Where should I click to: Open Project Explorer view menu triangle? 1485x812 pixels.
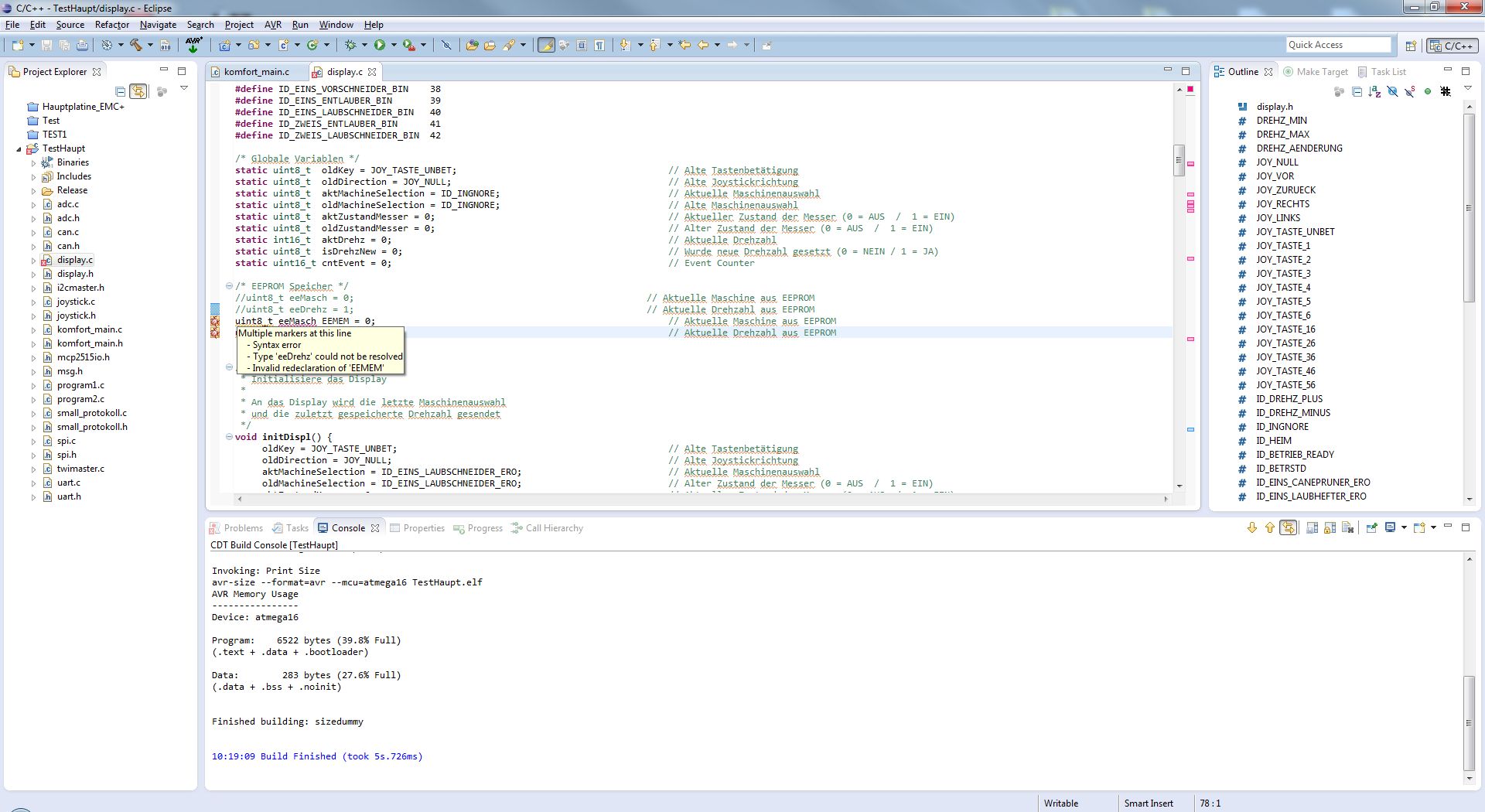coord(184,89)
